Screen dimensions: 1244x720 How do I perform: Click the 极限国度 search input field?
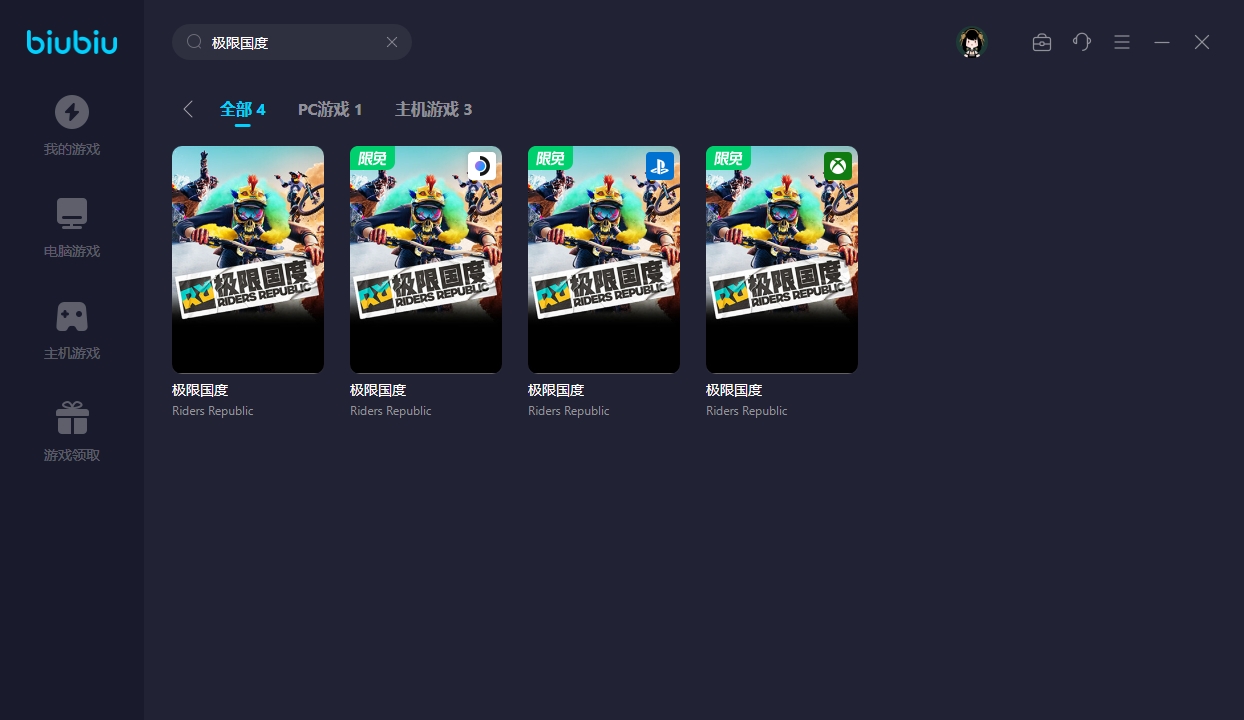tap(290, 42)
